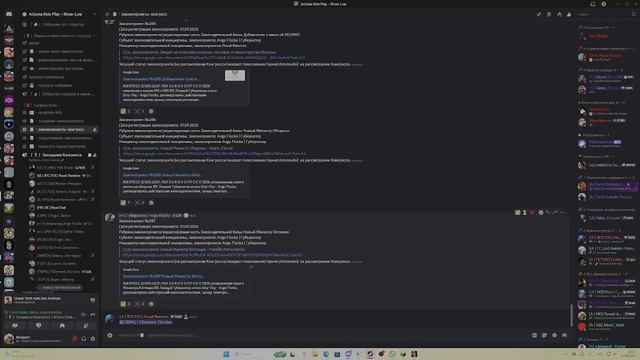Turn on camera in voice panel
The width and height of the screenshot is (640, 360).
pos(15,326)
